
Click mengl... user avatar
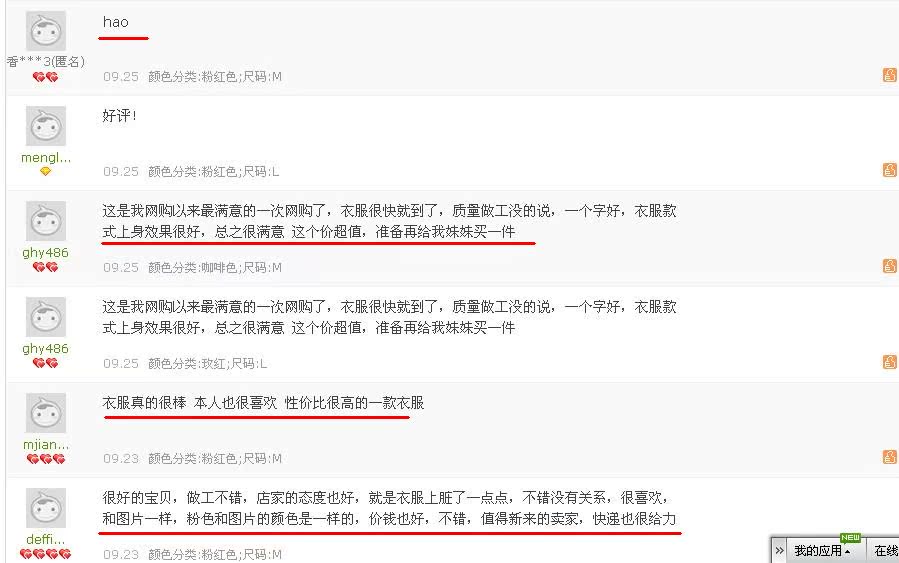(x=46, y=126)
